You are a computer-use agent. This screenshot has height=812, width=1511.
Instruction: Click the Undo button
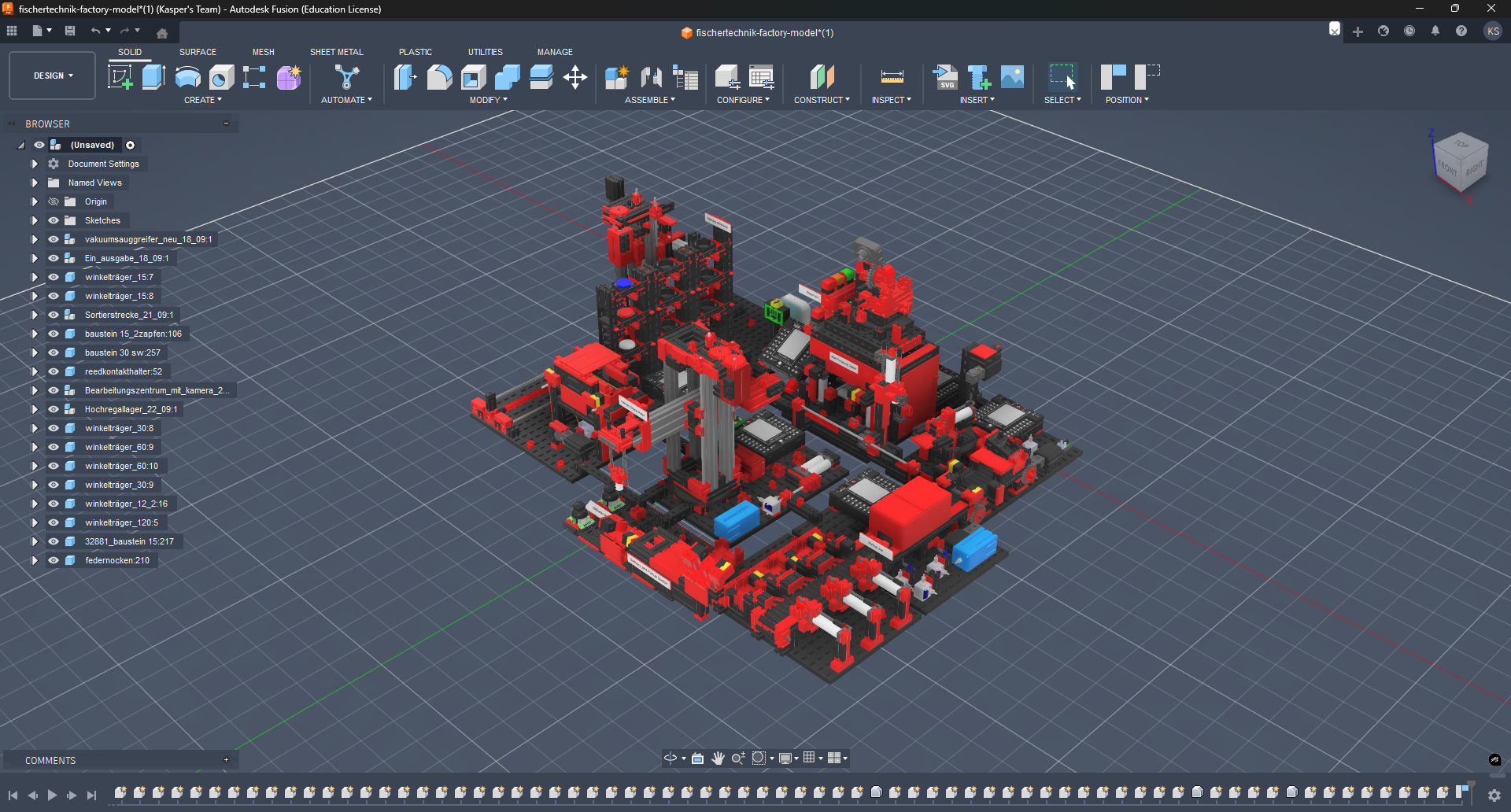[x=96, y=31]
